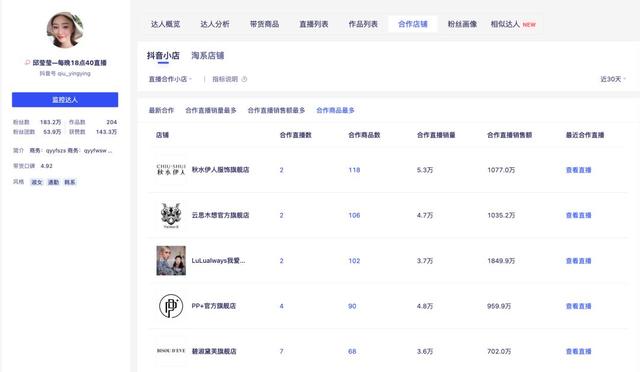Open the 碧淑黛芙 store logo
Viewport: 640px width, 372px height.
click(171, 351)
